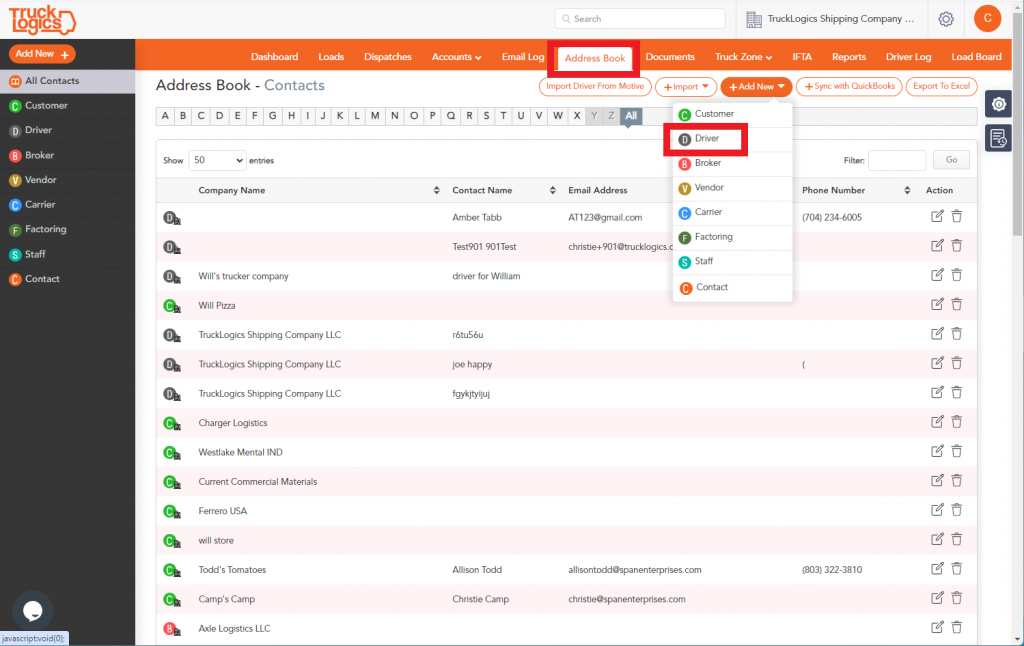
Task: Click Export To Excel button
Action: pos(941,86)
